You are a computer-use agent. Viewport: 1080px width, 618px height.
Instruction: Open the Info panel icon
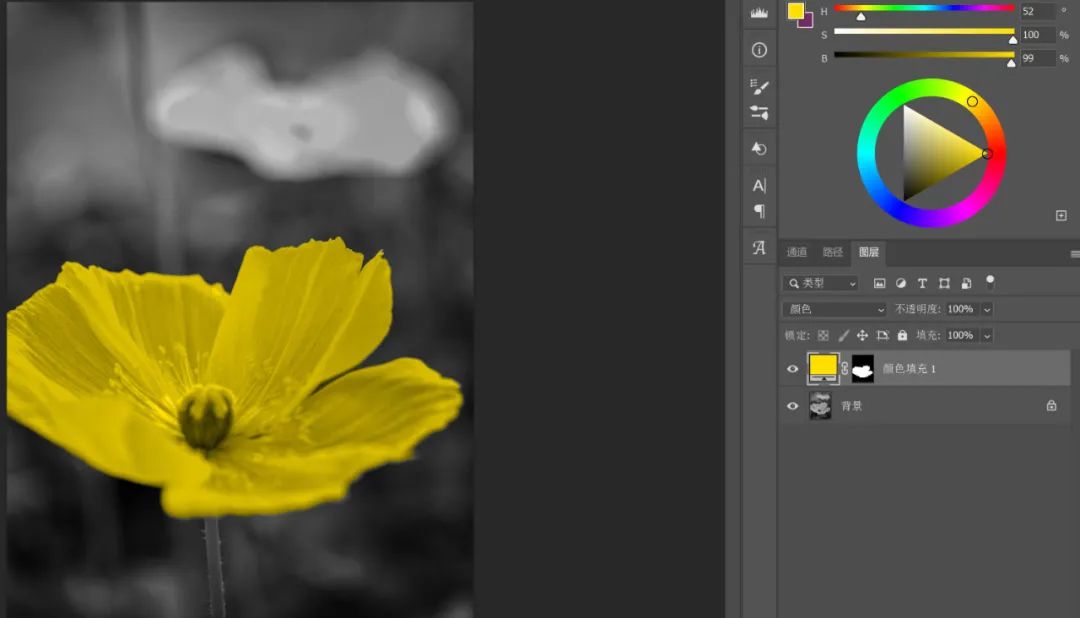pos(759,50)
